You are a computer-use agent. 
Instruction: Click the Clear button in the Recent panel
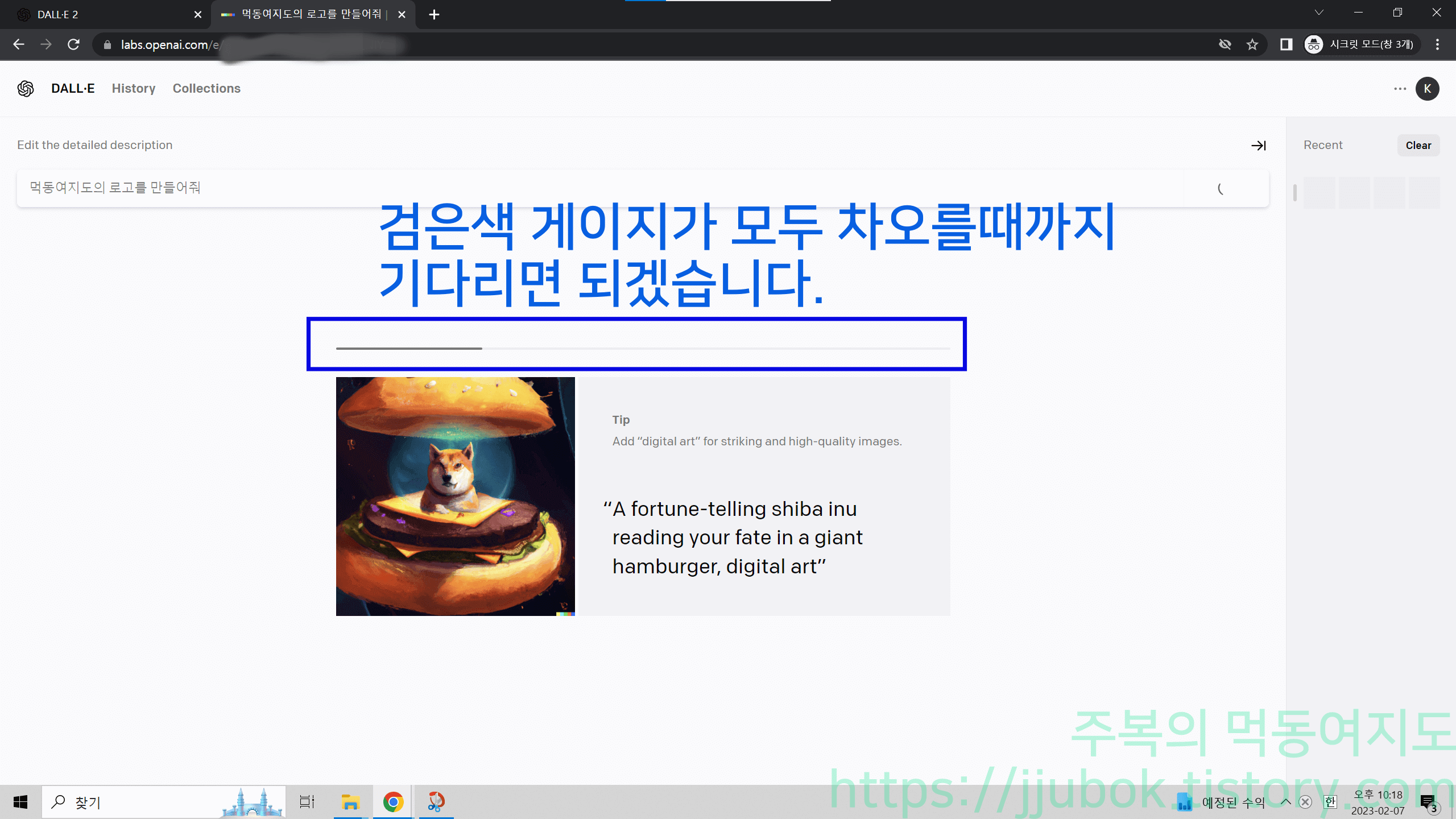(x=1418, y=145)
